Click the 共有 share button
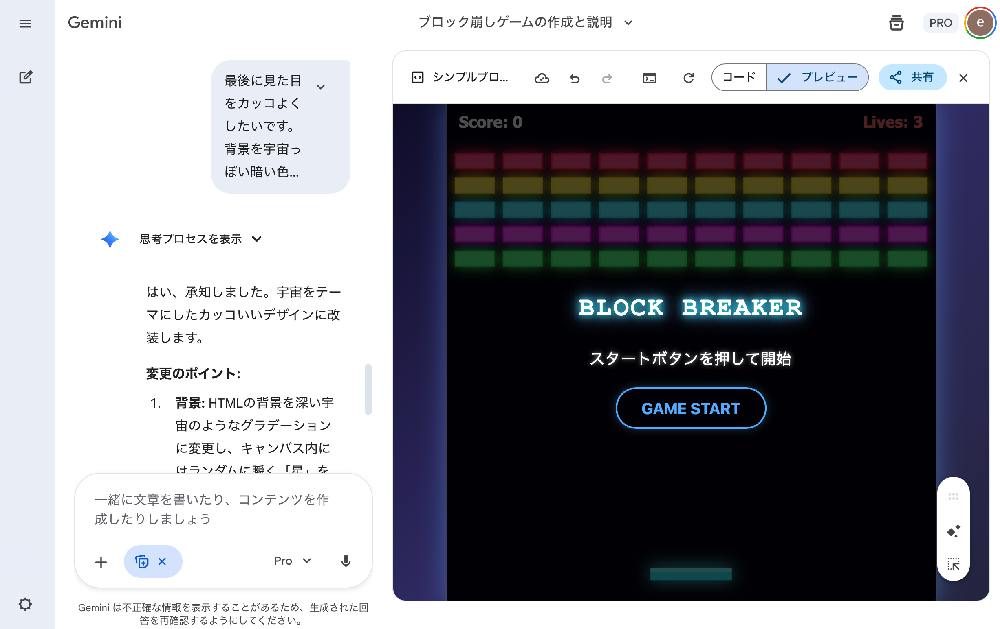Viewport: 1000px width, 629px height. 912,77
